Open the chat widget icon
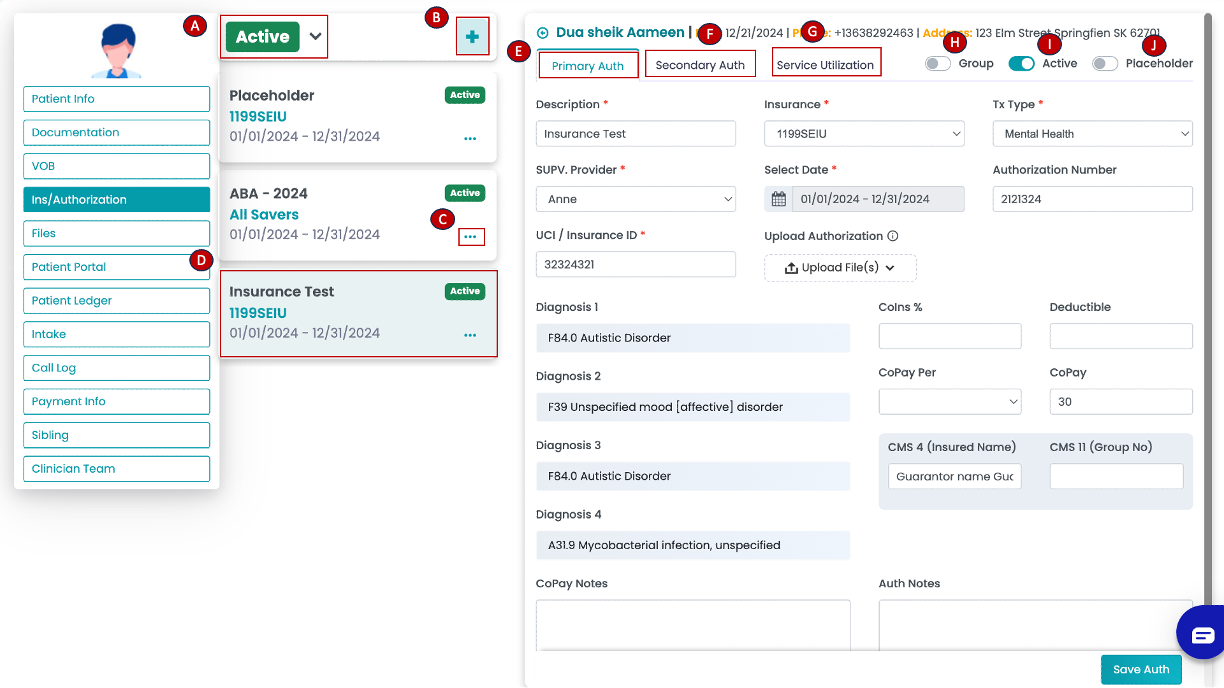Screen dimensions: 1224x688 point(1202,634)
